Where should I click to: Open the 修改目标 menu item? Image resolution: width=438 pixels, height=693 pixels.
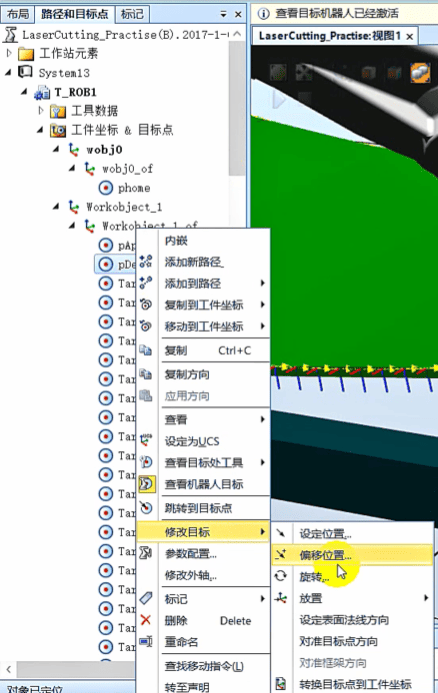click(x=203, y=532)
